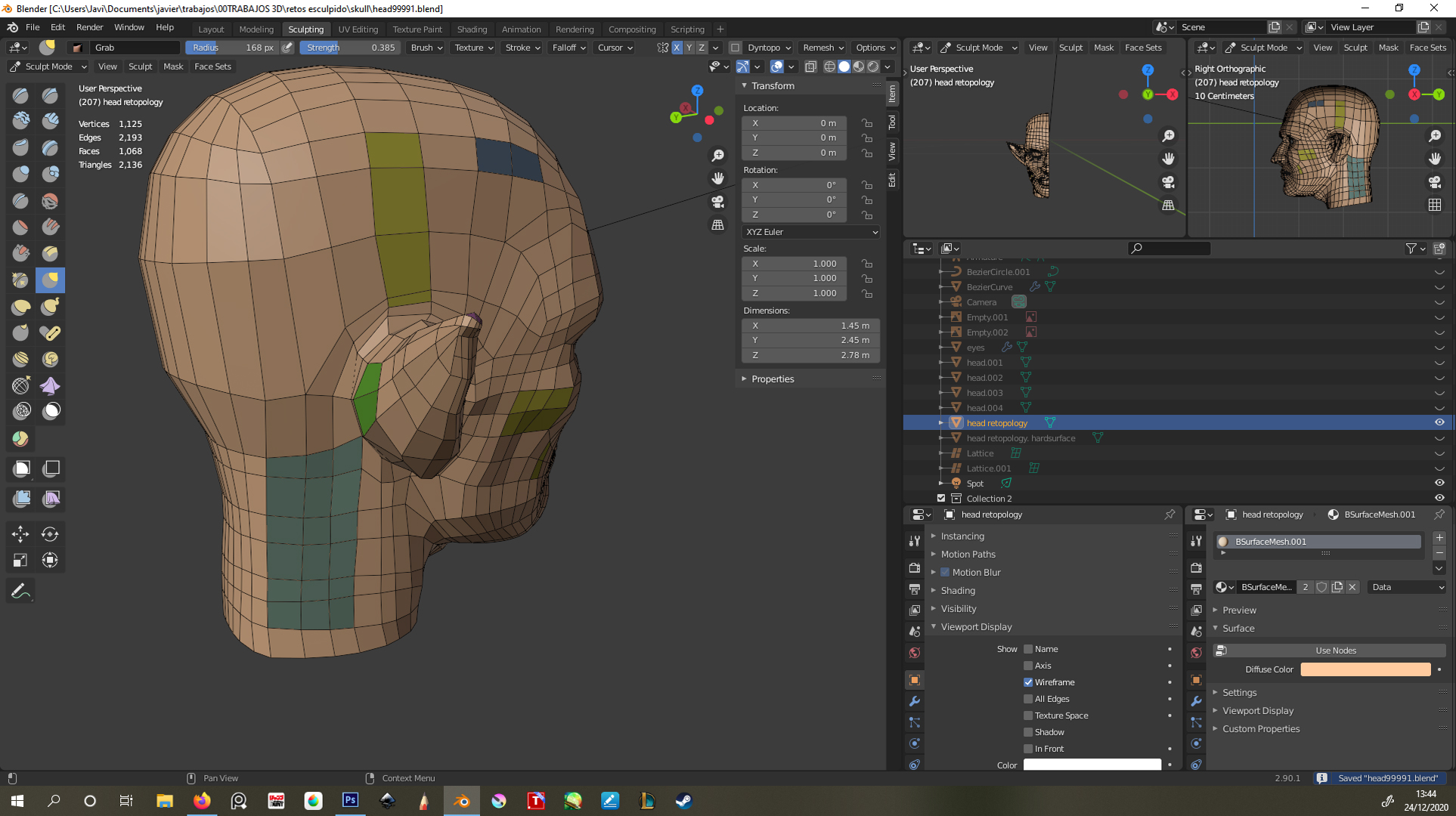Click the Diffuse Color swatch

(1365, 669)
